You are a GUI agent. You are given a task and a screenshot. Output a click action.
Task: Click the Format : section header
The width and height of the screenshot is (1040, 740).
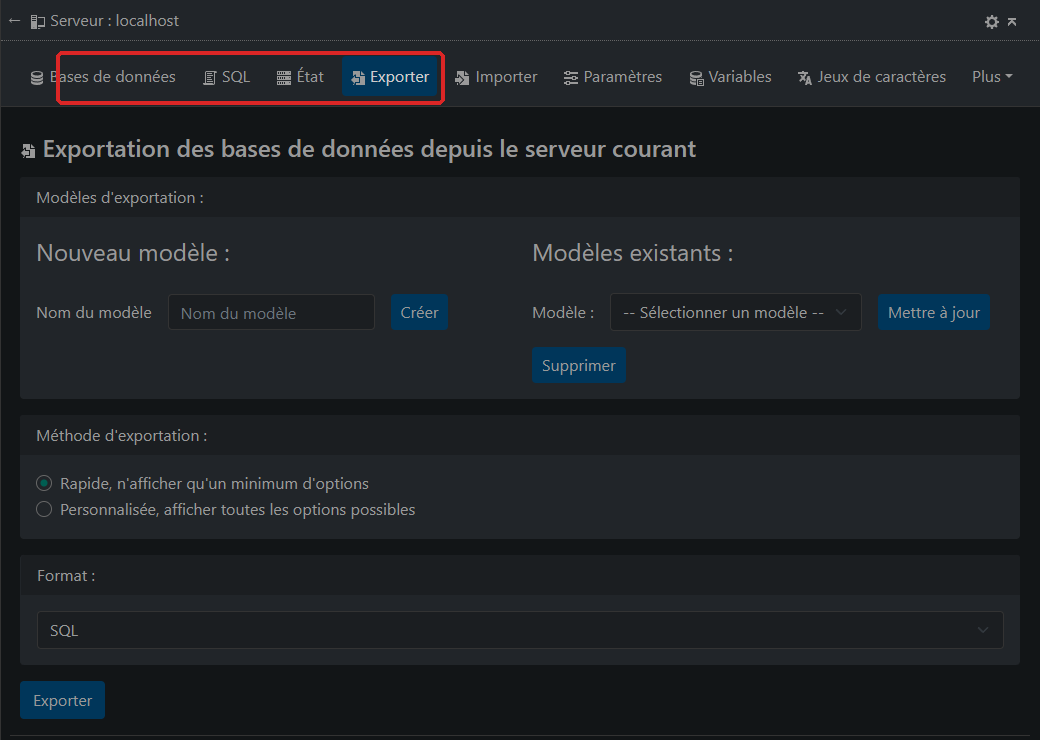[66, 576]
